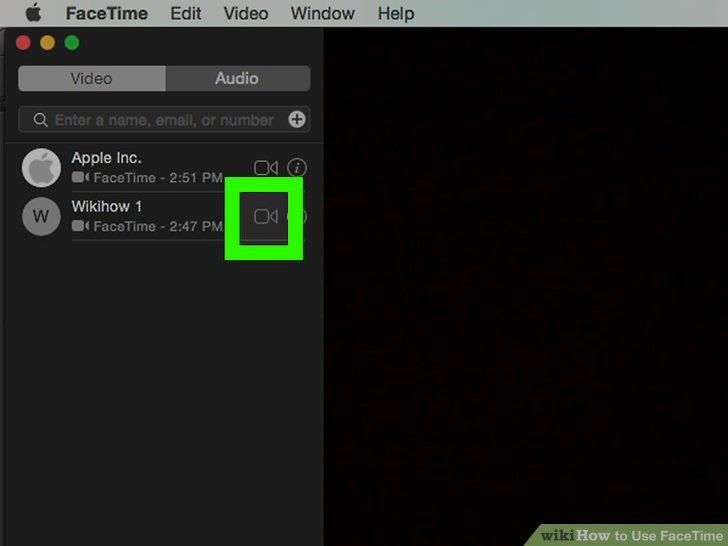This screenshot has height=546, width=728.
Task: Select the Wikihow 1 W avatar
Action: point(41,216)
